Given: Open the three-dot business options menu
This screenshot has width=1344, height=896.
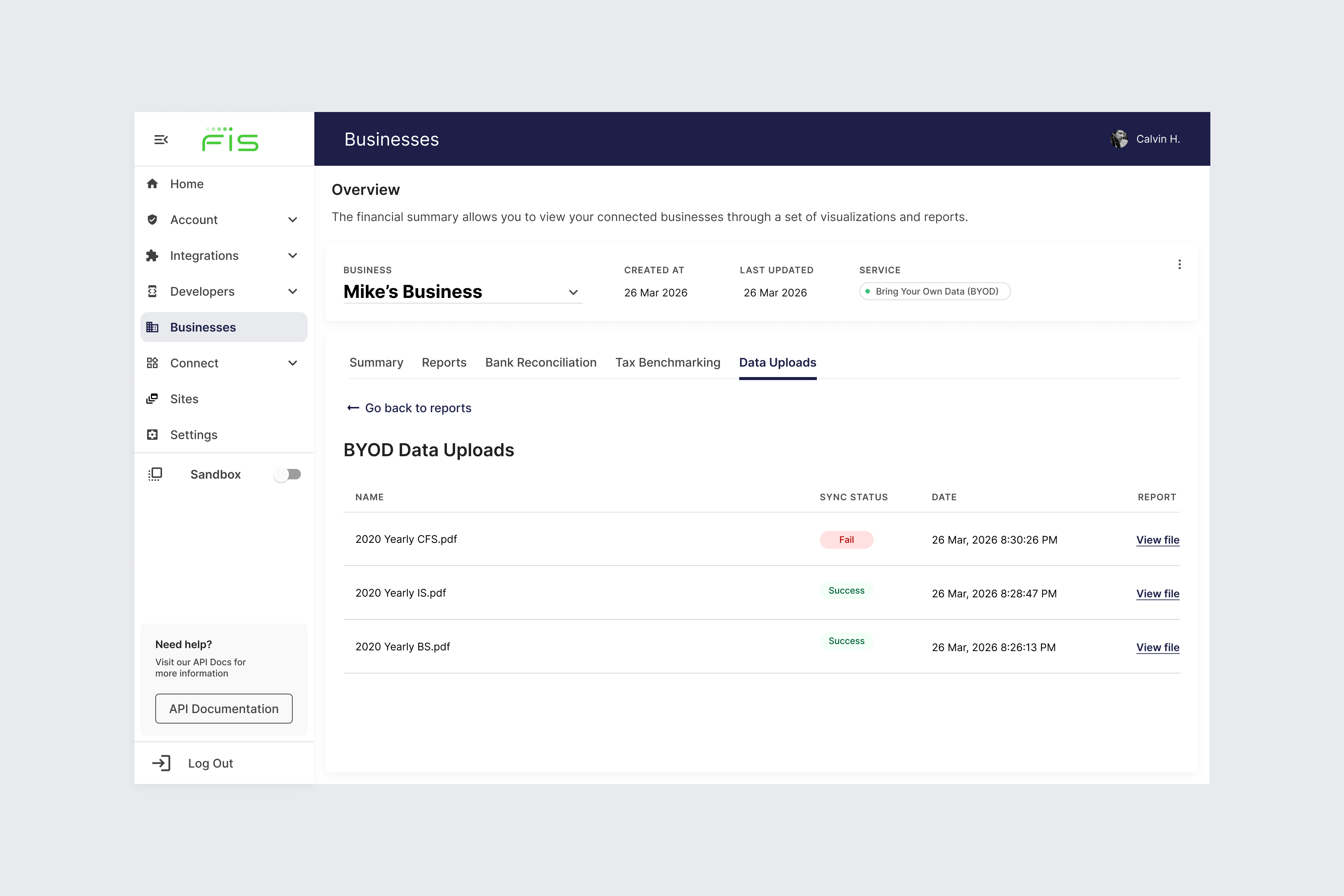Looking at the screenshot, I should (1179, 265).
